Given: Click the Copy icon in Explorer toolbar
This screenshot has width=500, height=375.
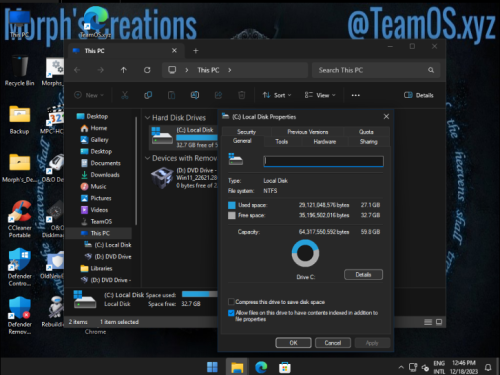Looking at the screenshot, I should click(x=148, y=95).
